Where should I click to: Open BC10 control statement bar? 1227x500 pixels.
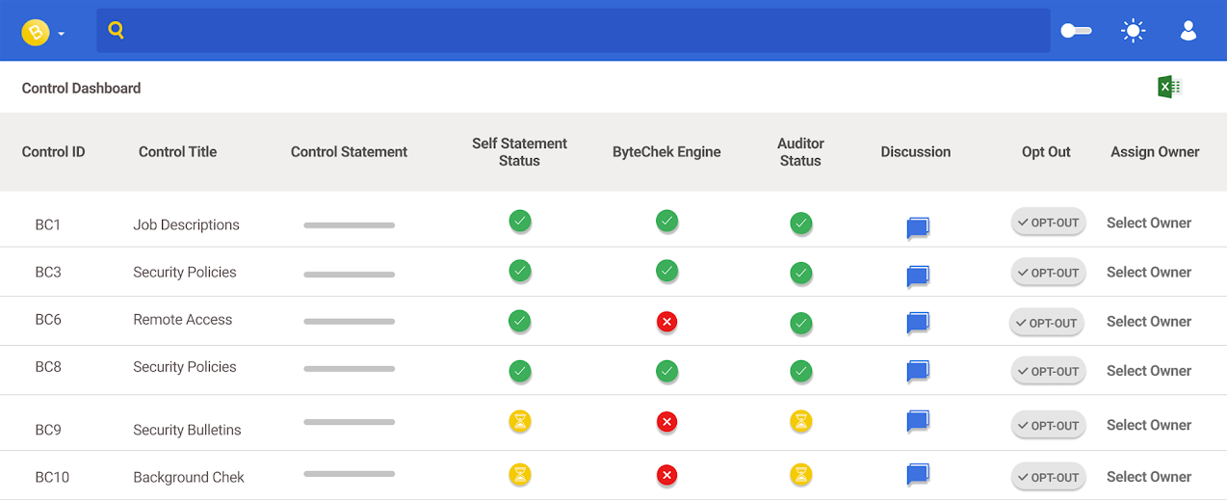point(349,474)
